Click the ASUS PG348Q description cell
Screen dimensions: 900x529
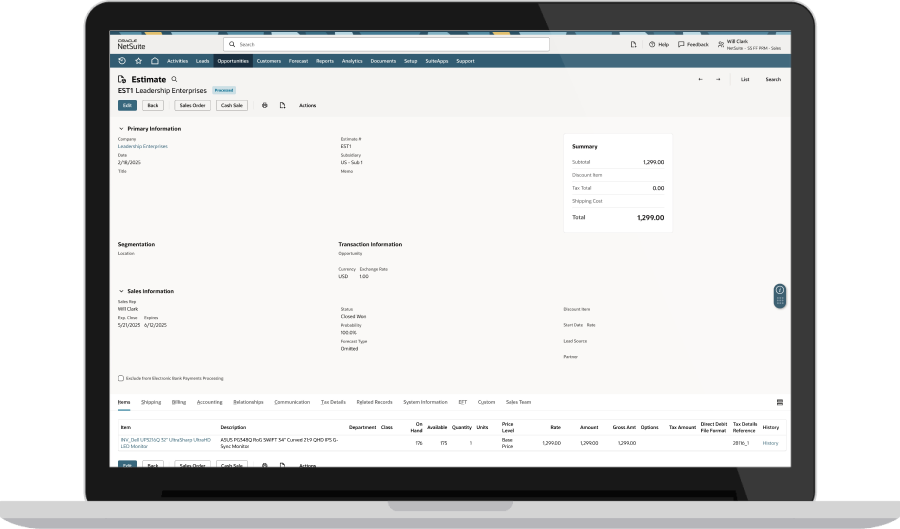click(280, 443)
